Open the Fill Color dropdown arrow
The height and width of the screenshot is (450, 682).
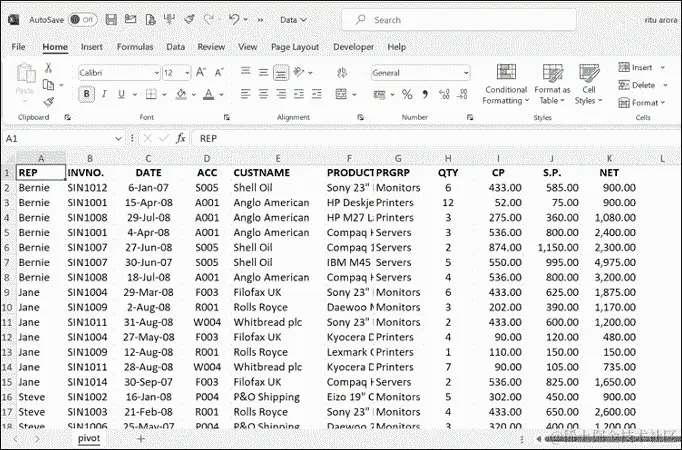pos(194,94)
